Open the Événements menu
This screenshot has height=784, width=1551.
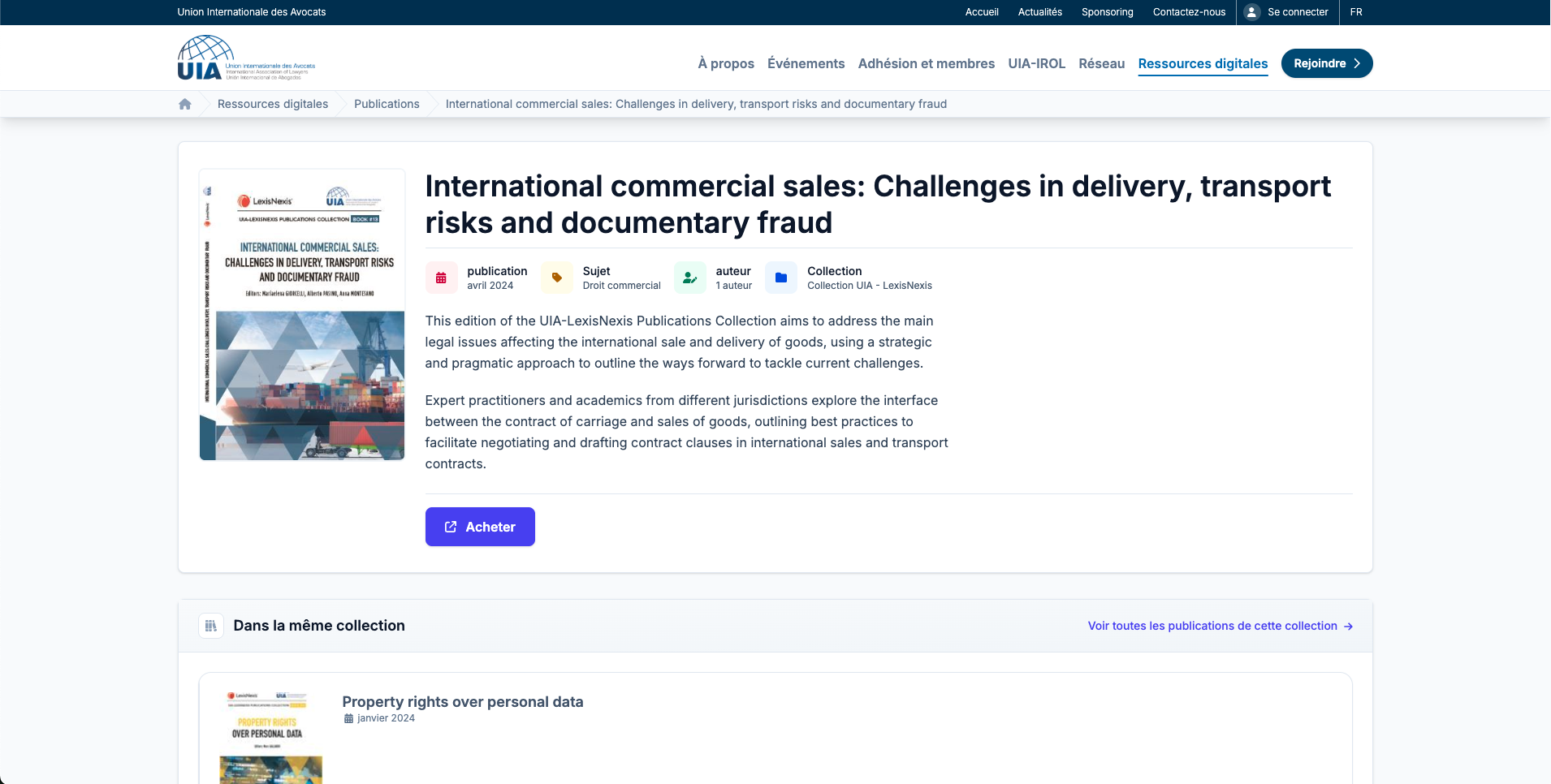pyautogui.click(x=806, y=63)
